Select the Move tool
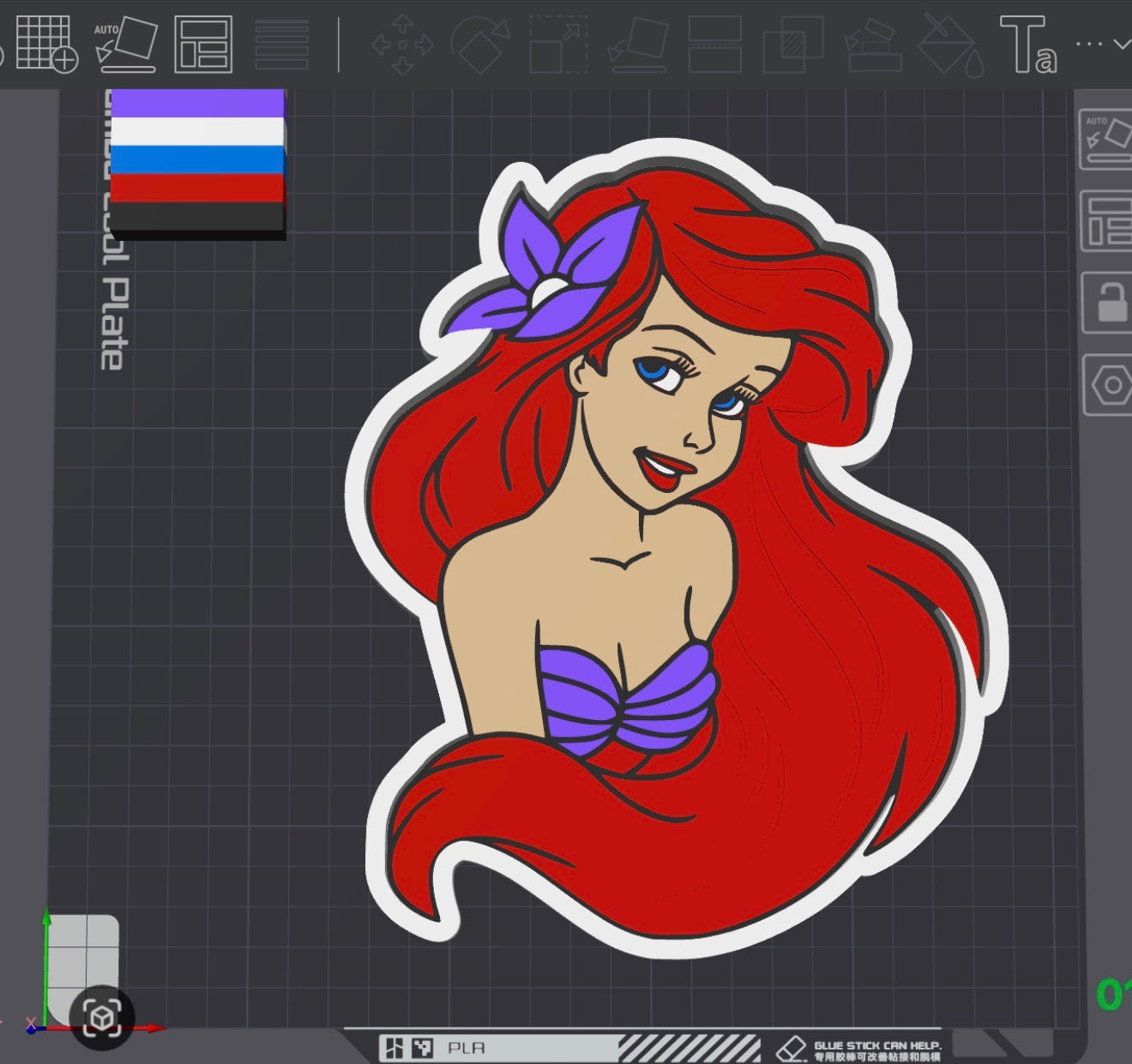This screenshot has width=1132, height=1064. [402, 45]
